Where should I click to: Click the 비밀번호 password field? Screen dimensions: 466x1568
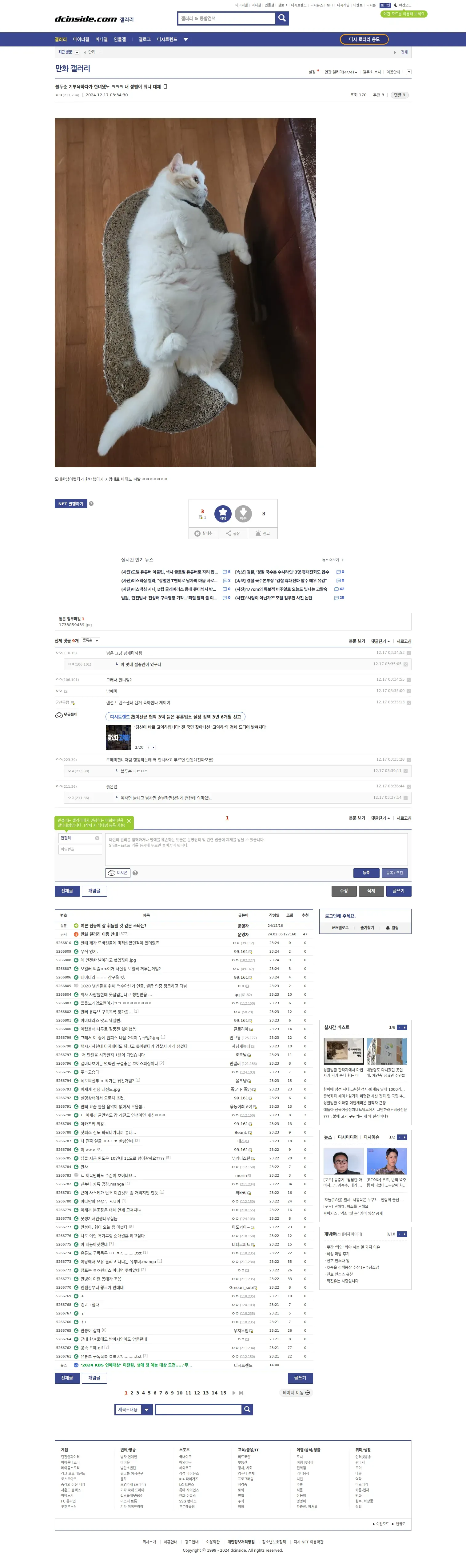pyautogui.click(x=80, y=849)
